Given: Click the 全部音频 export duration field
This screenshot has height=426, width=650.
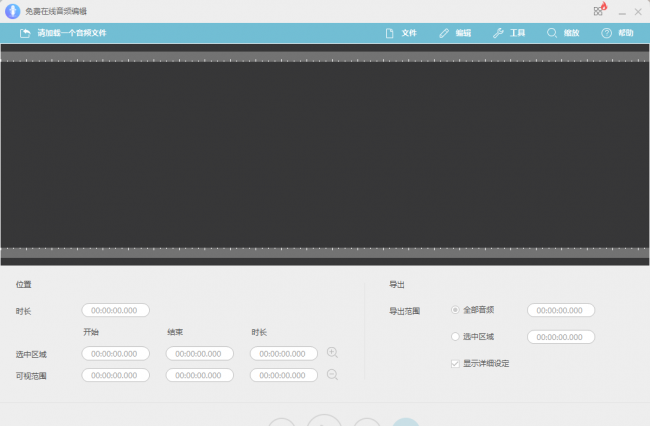Looking at the screenshot, I should 561,310.
